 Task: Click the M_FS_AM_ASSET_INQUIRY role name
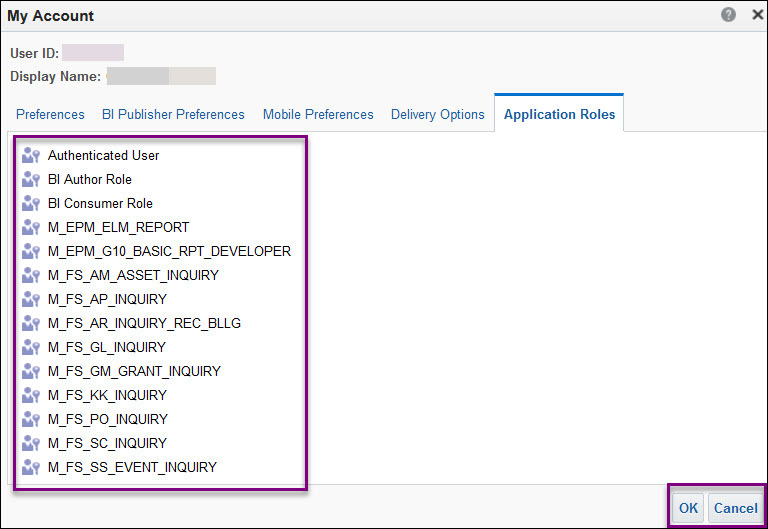coord(133,275)
